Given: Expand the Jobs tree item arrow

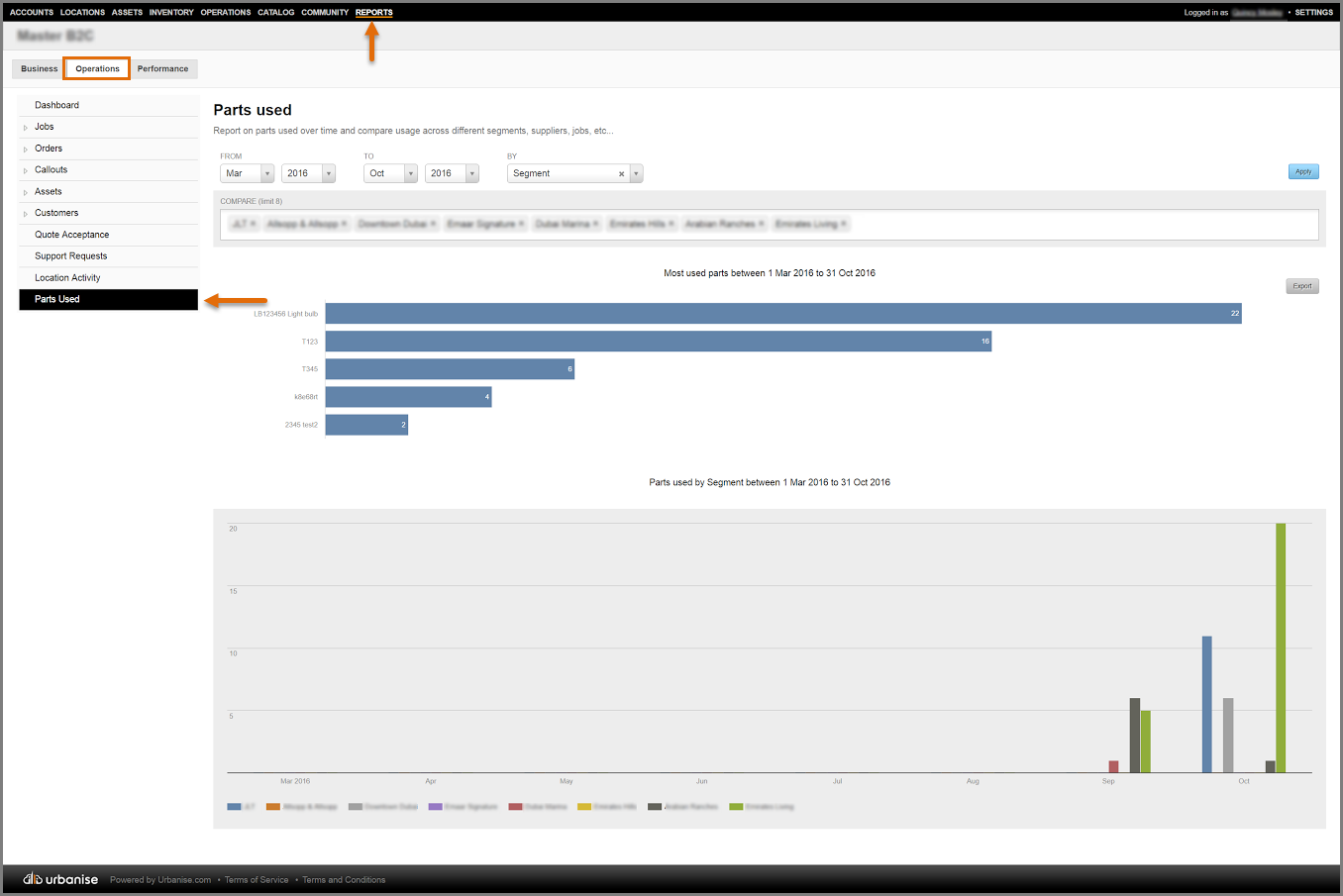Looking at the screenshot, I should tap(26, 128).
